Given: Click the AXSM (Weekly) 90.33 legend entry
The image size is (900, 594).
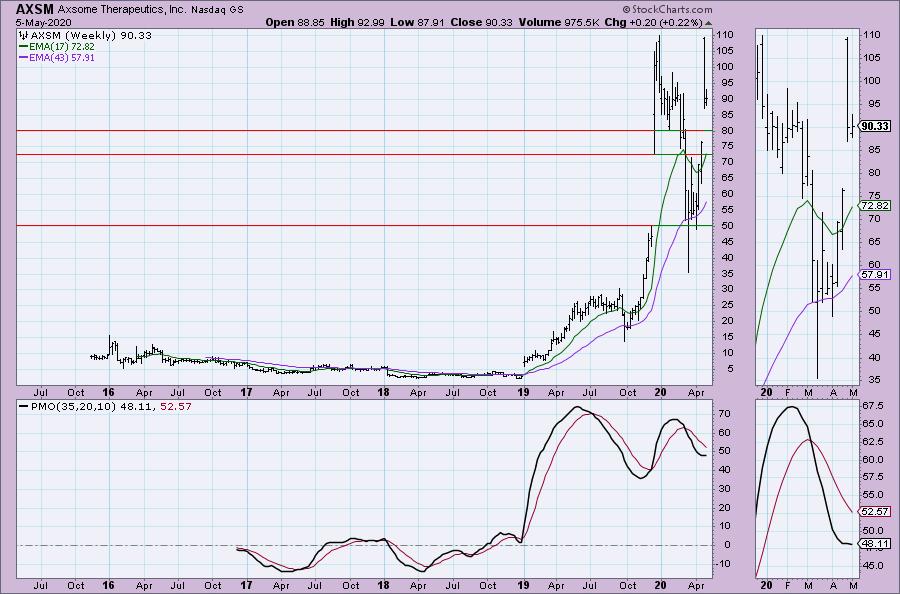Looking at the screenshot, I should click(91, 36).
